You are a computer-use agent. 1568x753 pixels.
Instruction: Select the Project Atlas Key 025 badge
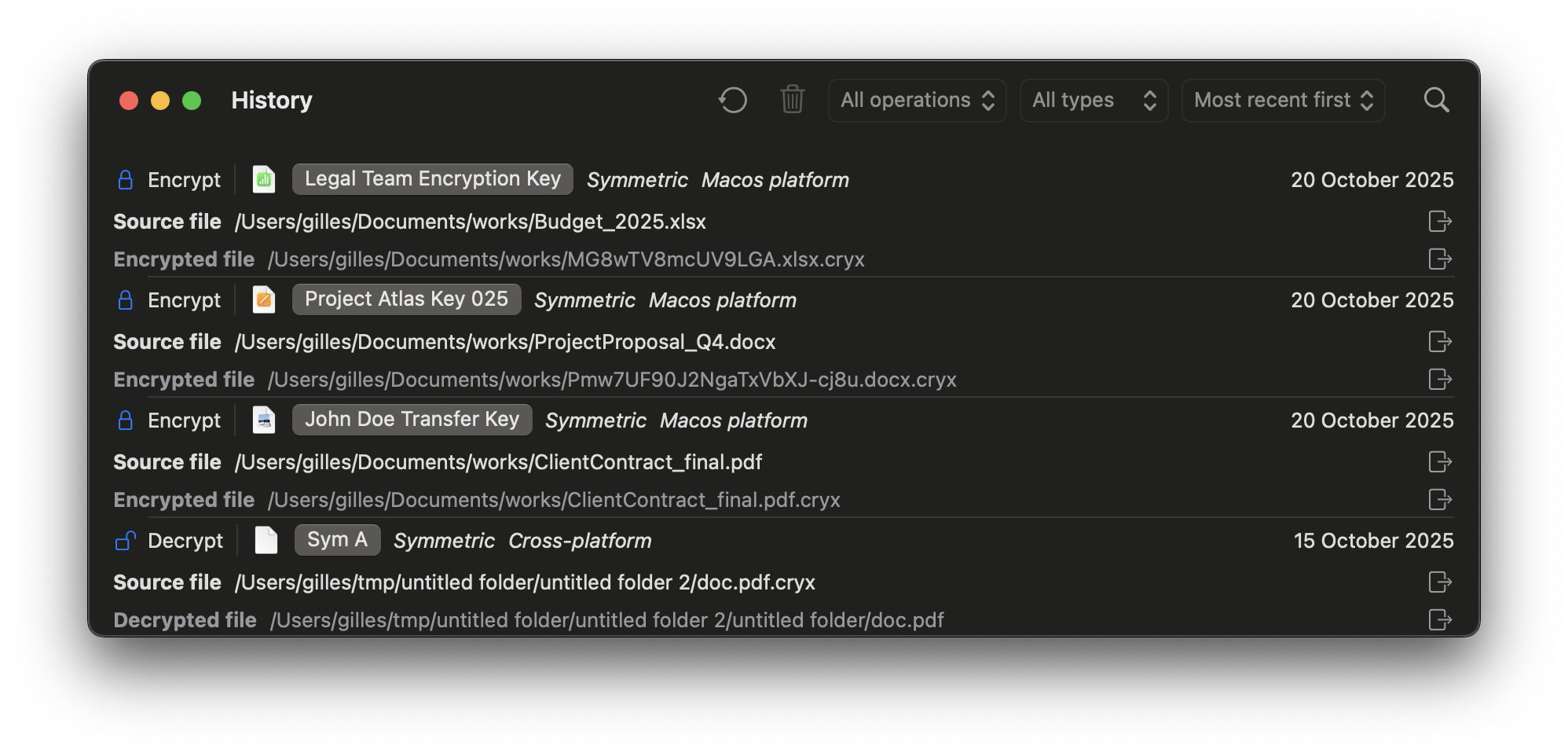(x=405, y=299)
